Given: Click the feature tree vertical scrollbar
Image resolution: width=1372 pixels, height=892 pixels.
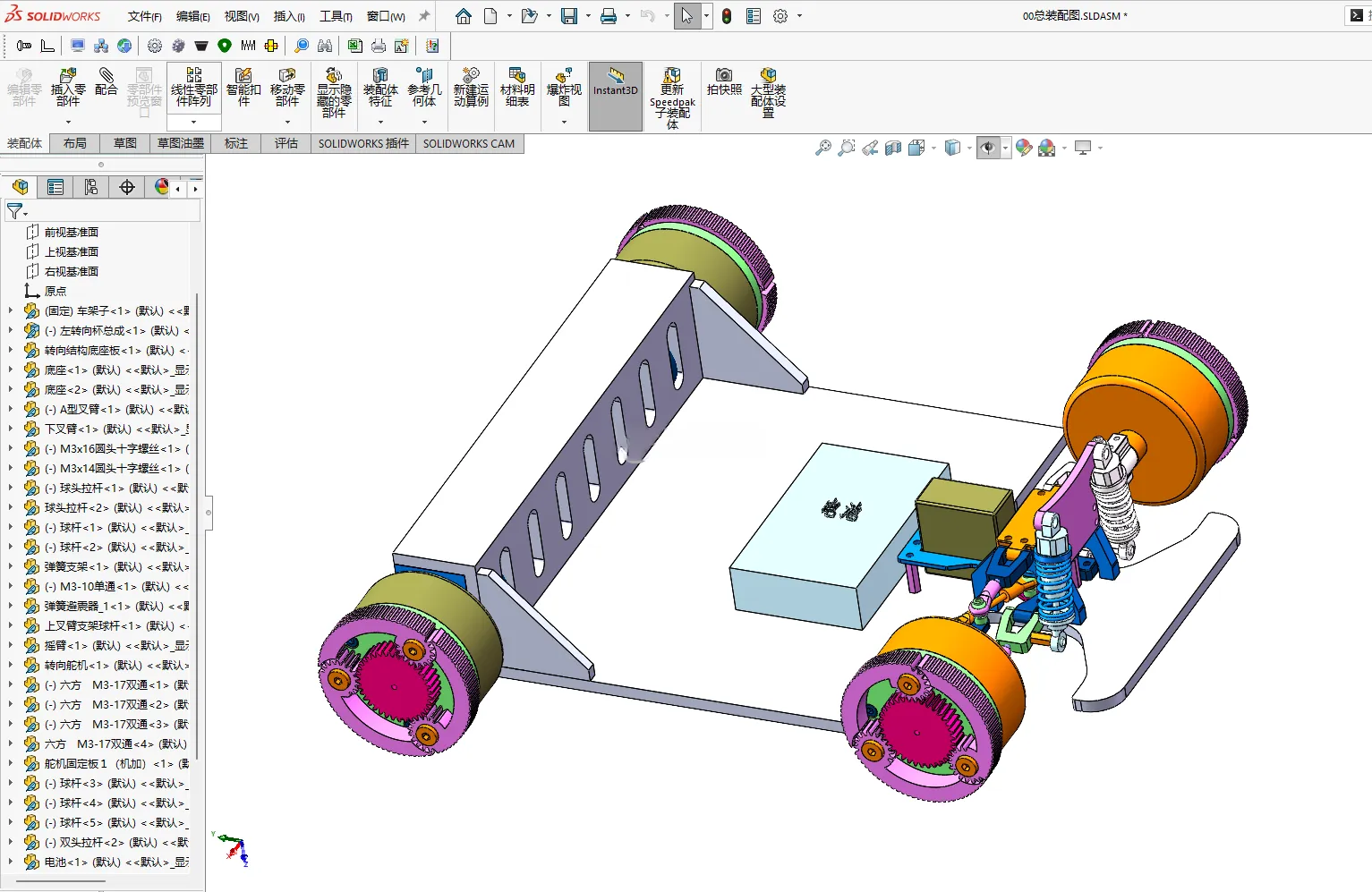Looking at the screenshot, I should click(x=196, y=528).
